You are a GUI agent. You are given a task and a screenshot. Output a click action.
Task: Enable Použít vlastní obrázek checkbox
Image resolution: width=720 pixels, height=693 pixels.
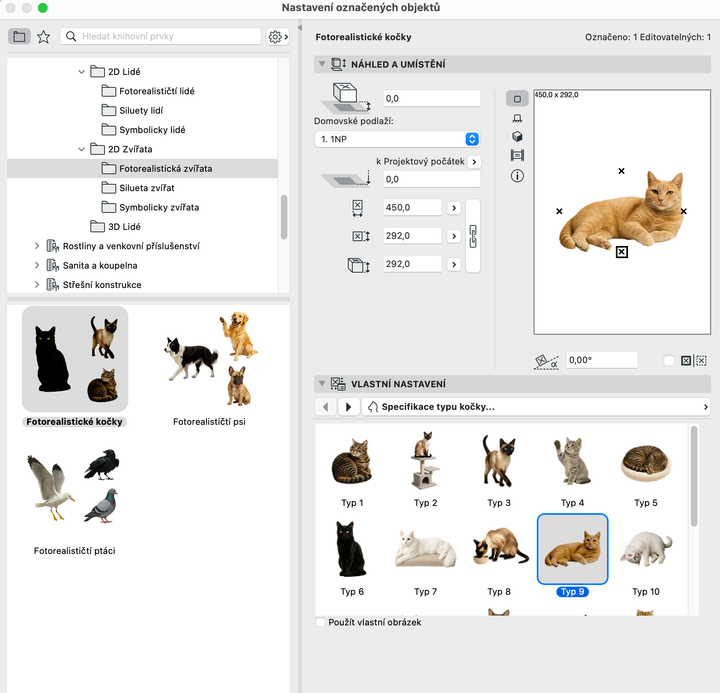tap(321, 622)
